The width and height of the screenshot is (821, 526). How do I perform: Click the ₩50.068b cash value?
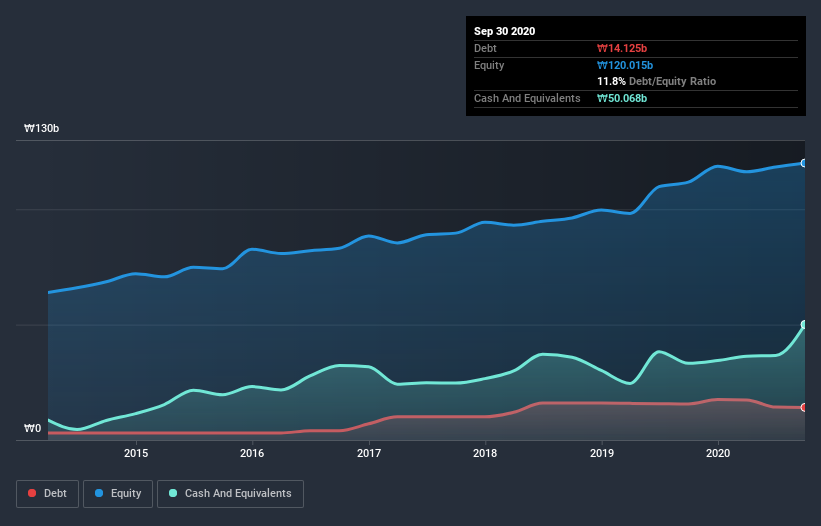click(622, 98)
